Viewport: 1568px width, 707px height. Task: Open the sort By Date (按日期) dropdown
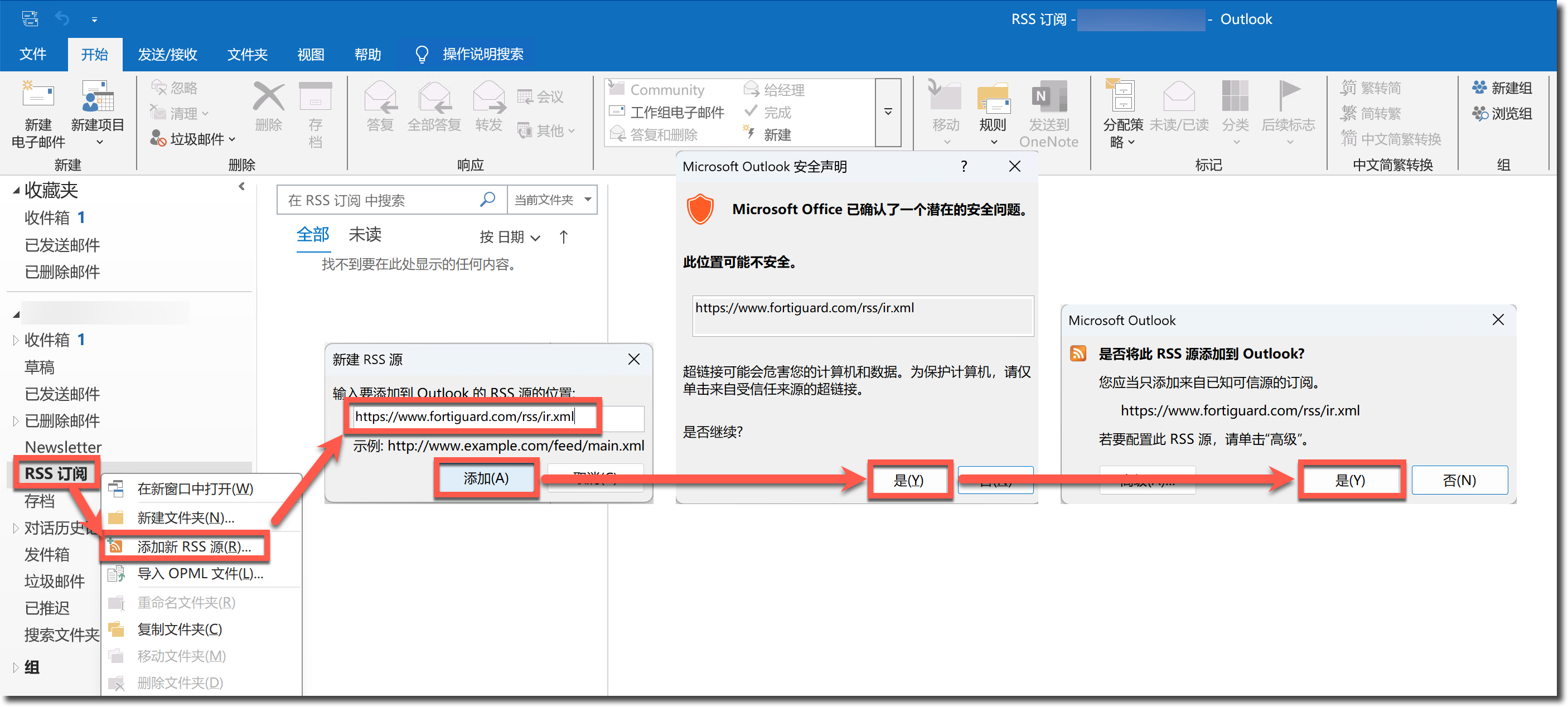[x=509, y=236]
